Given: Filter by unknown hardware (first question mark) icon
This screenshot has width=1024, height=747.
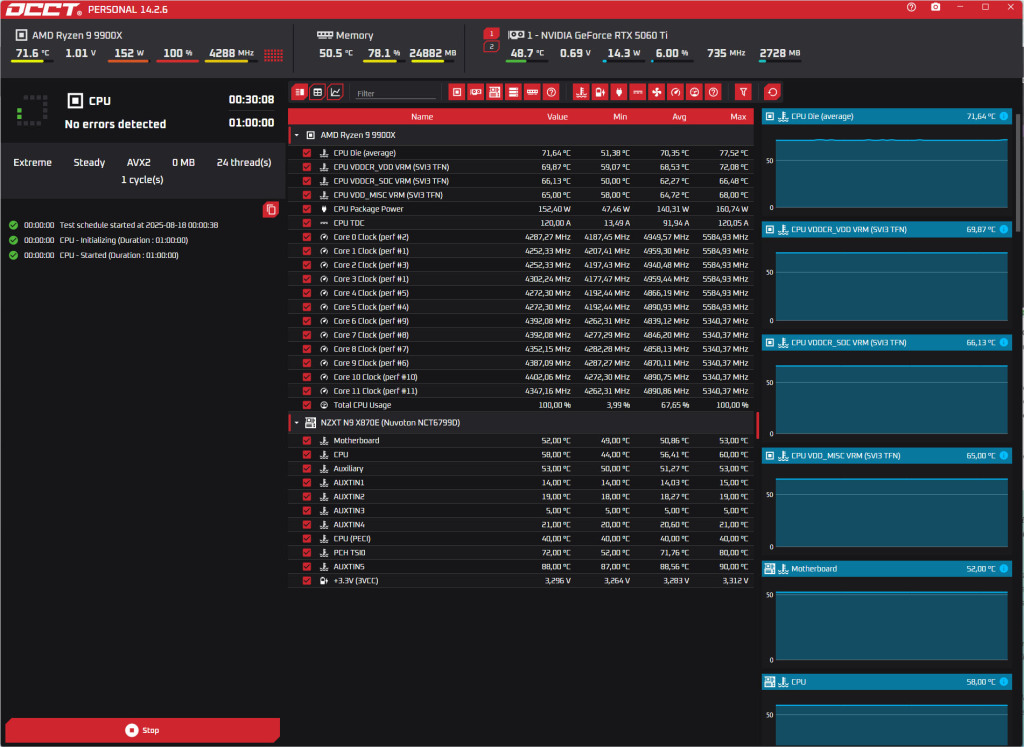Looking at the screenshot, I should click(x=551, y=92).
